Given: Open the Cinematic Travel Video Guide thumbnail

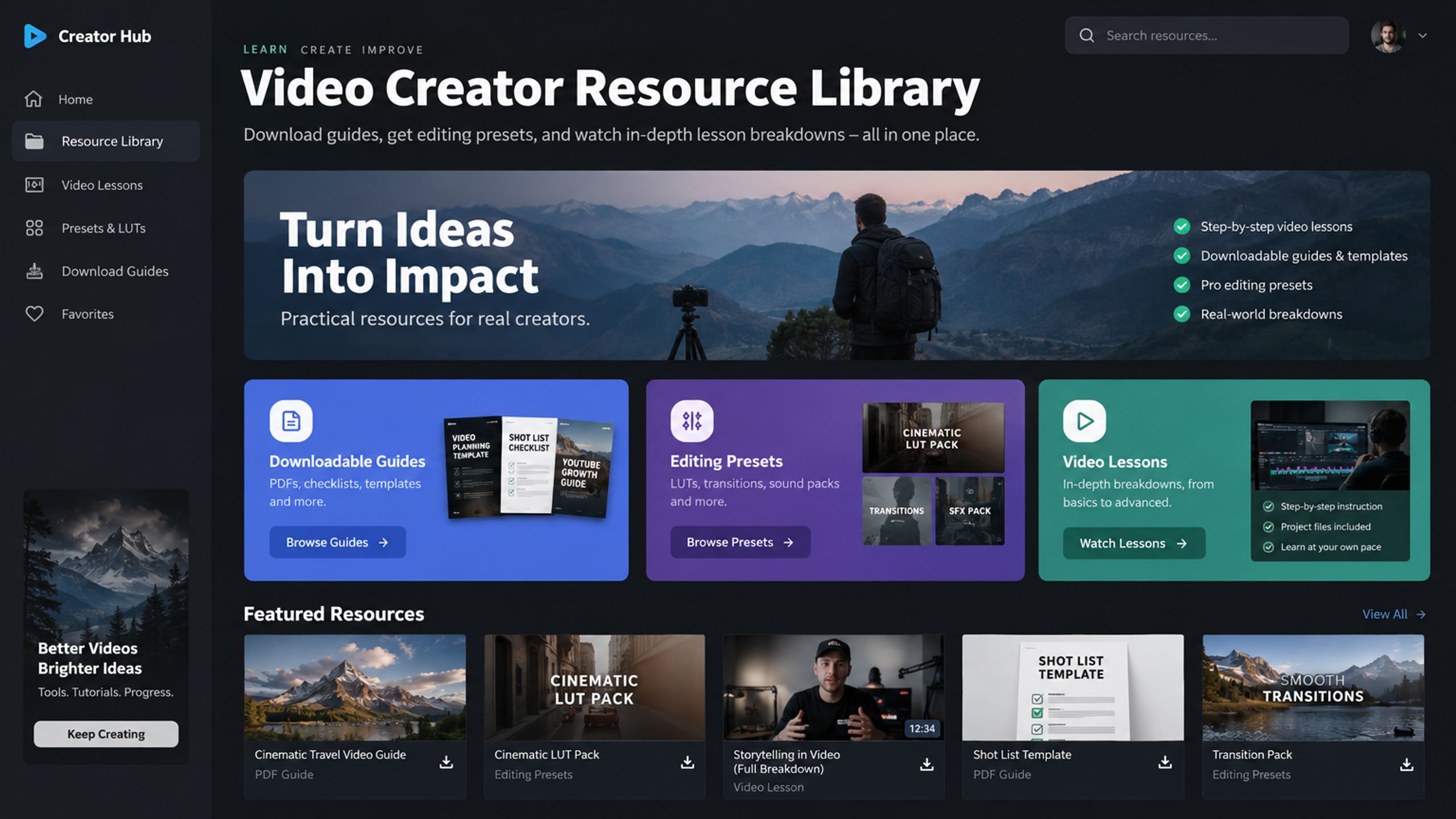Looking at the screenshot, I should pyautogui.click(x=355, y=688).
